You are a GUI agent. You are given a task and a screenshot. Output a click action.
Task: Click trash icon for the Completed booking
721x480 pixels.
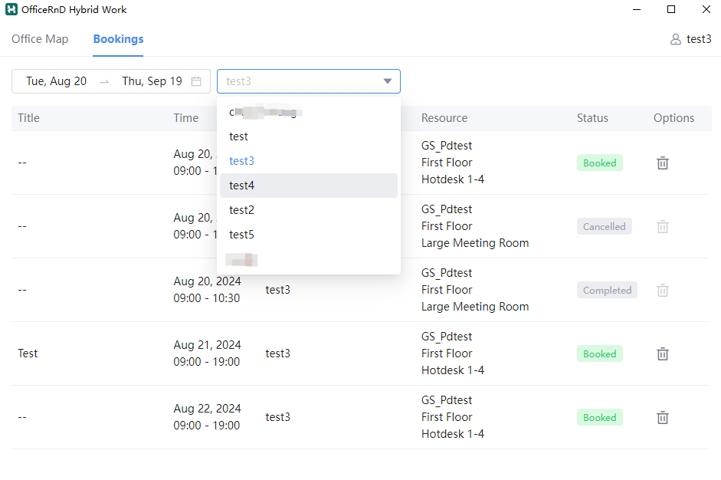click(x=662, y=290)
